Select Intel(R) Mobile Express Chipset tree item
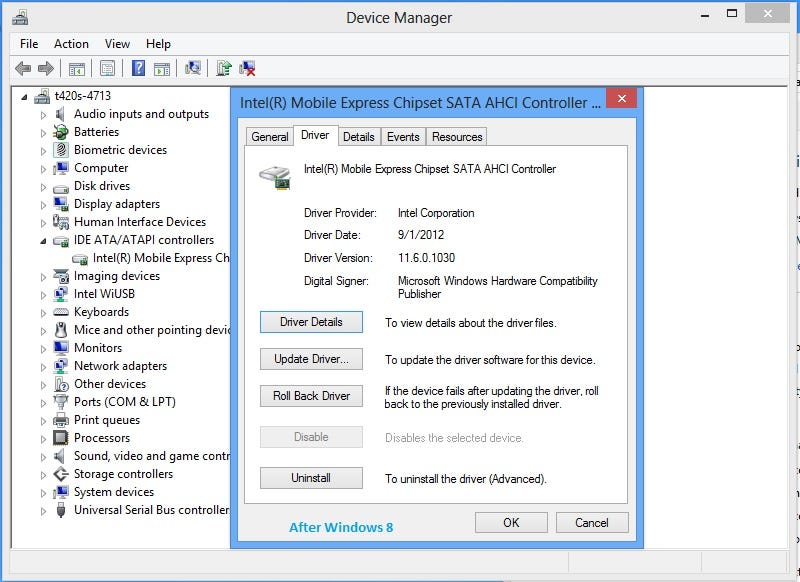 [x=161, y=258]
